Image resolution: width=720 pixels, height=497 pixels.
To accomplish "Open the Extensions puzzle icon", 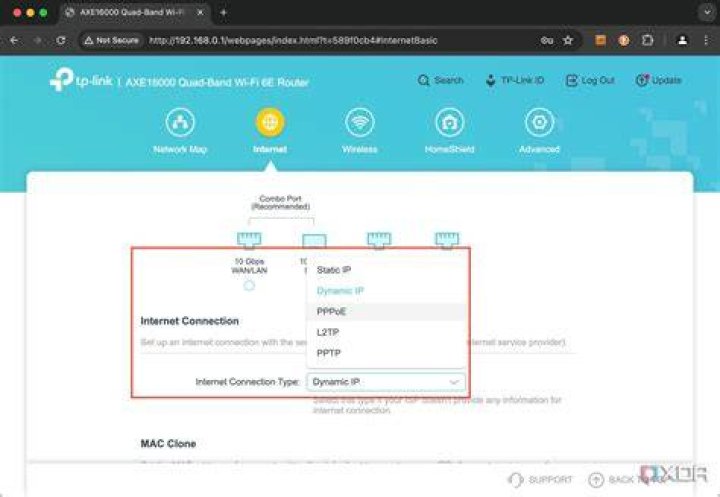I will 647,40.
